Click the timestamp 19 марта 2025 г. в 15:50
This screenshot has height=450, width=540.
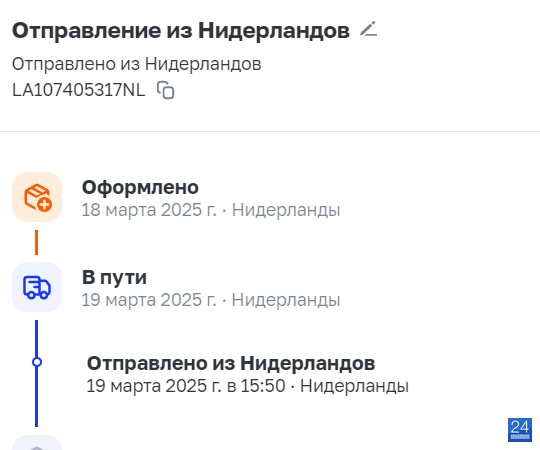[x=186, y=386]
